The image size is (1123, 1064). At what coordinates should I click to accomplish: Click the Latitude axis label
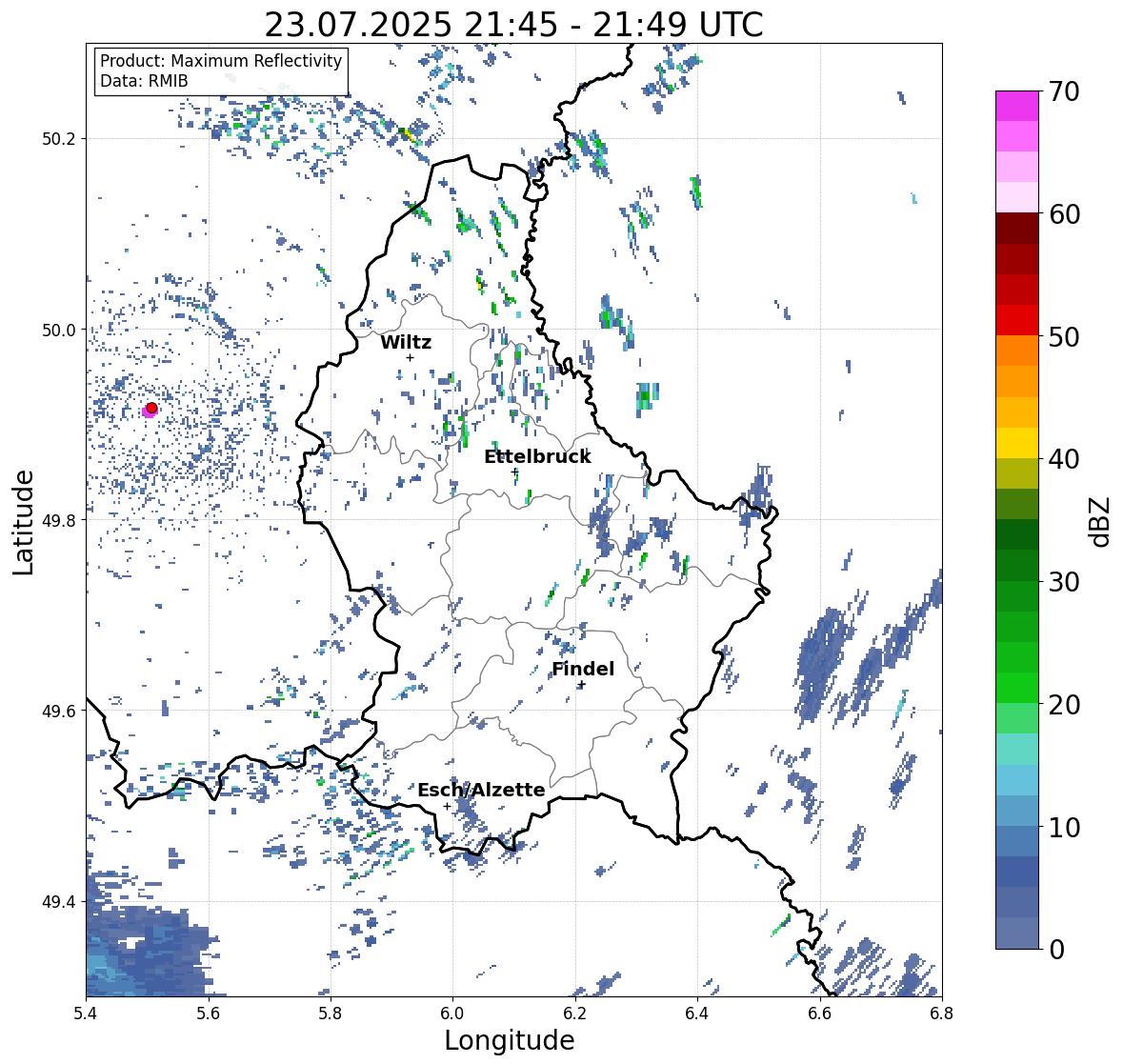(23, 522)
